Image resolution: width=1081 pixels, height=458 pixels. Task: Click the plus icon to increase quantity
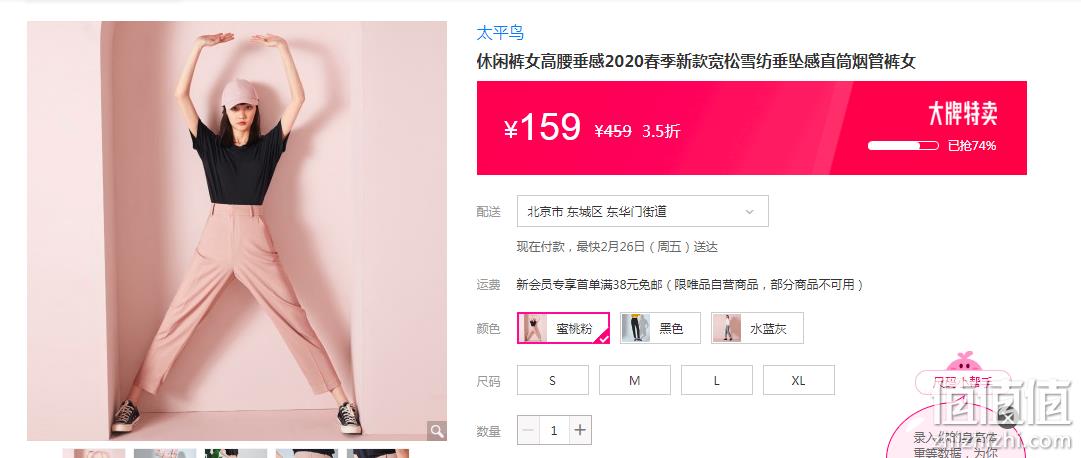pos(580,430)
